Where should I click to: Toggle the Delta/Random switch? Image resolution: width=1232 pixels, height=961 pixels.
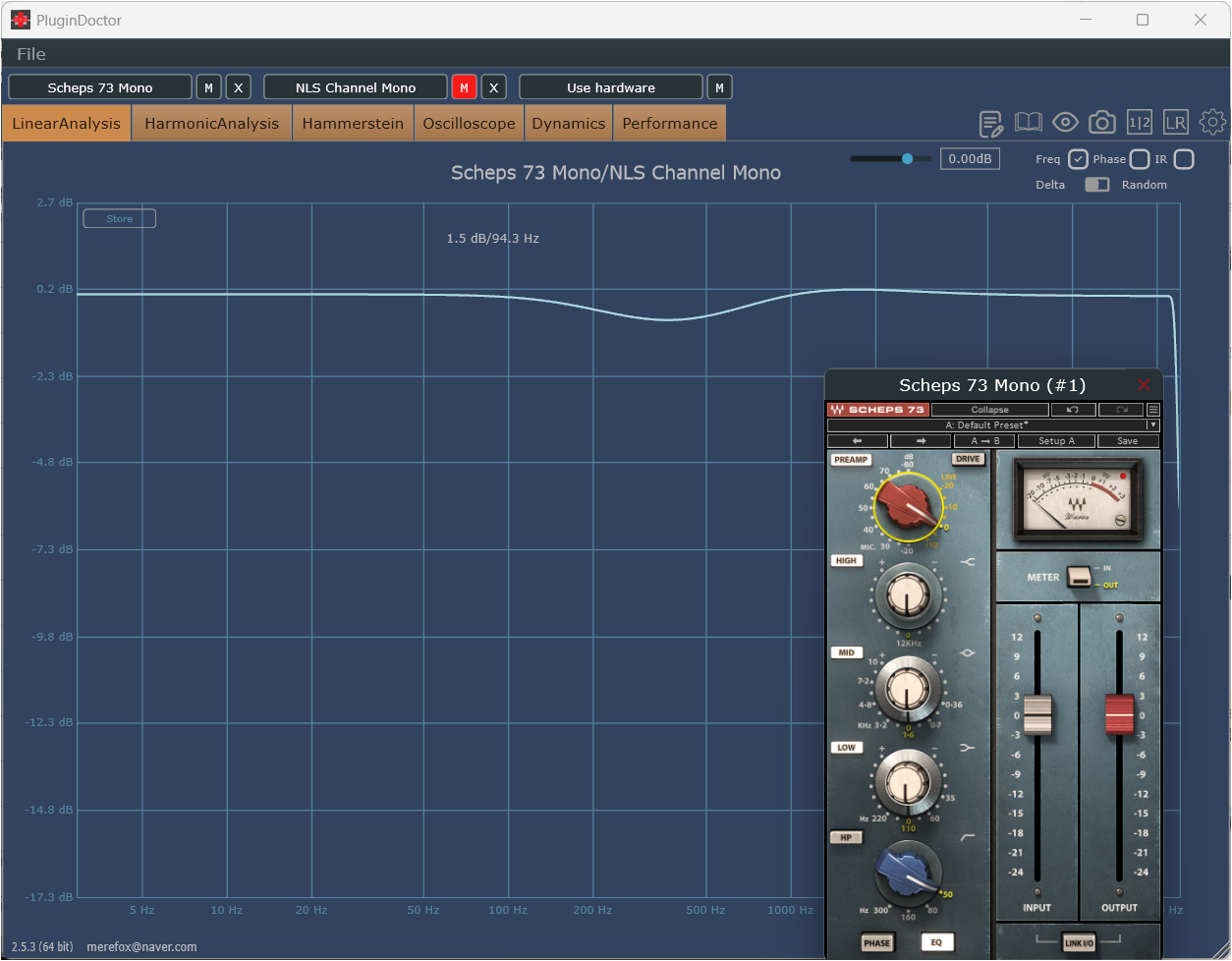tap(1096, 185)
